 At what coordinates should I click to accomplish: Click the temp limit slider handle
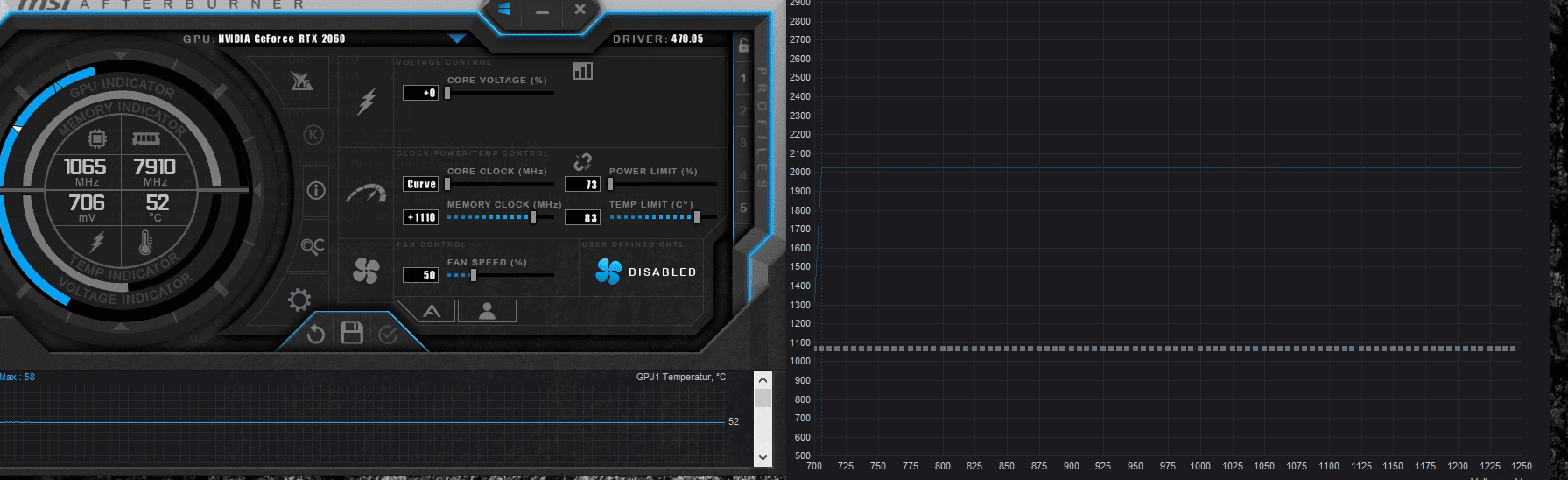pos(697,217)
